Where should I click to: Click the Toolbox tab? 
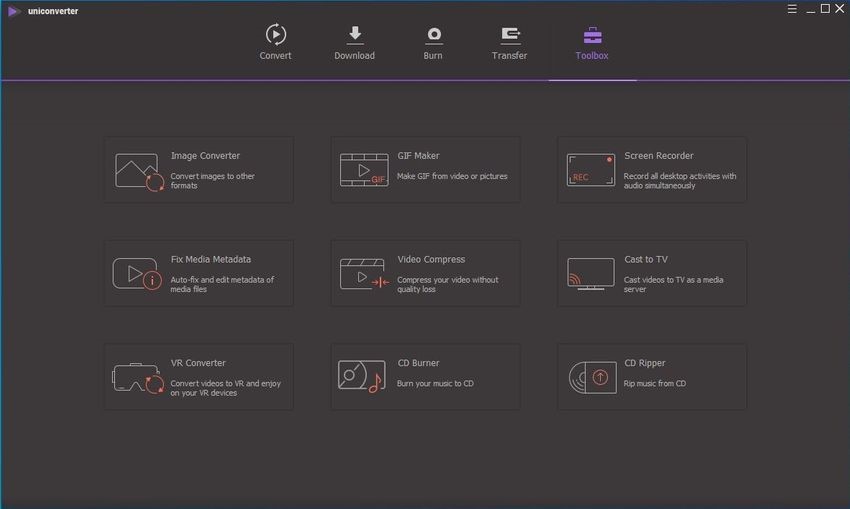(x=592, y=43)
